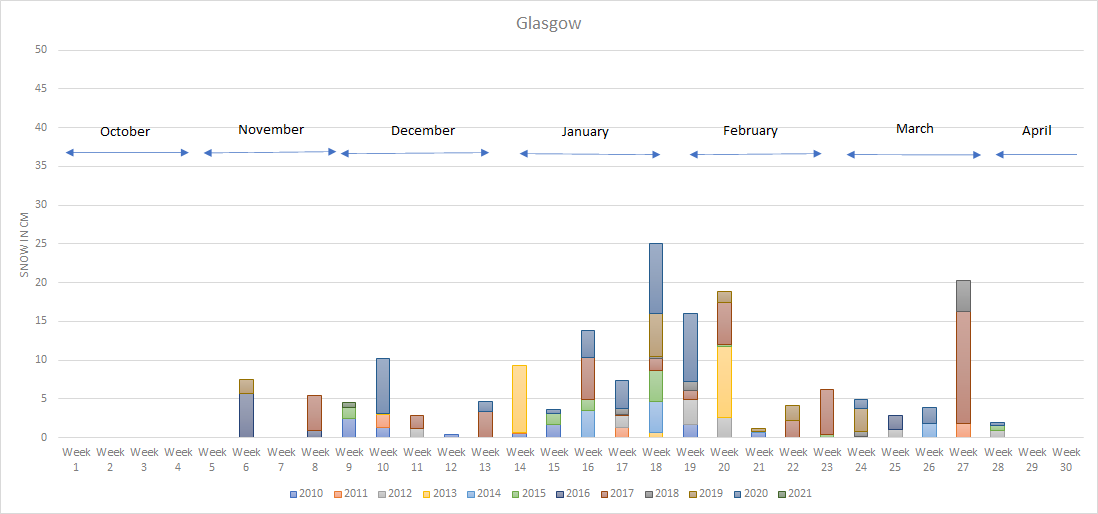Click the 50 value on vertical axis
The image size is (1098, 514).
(42, 50)
